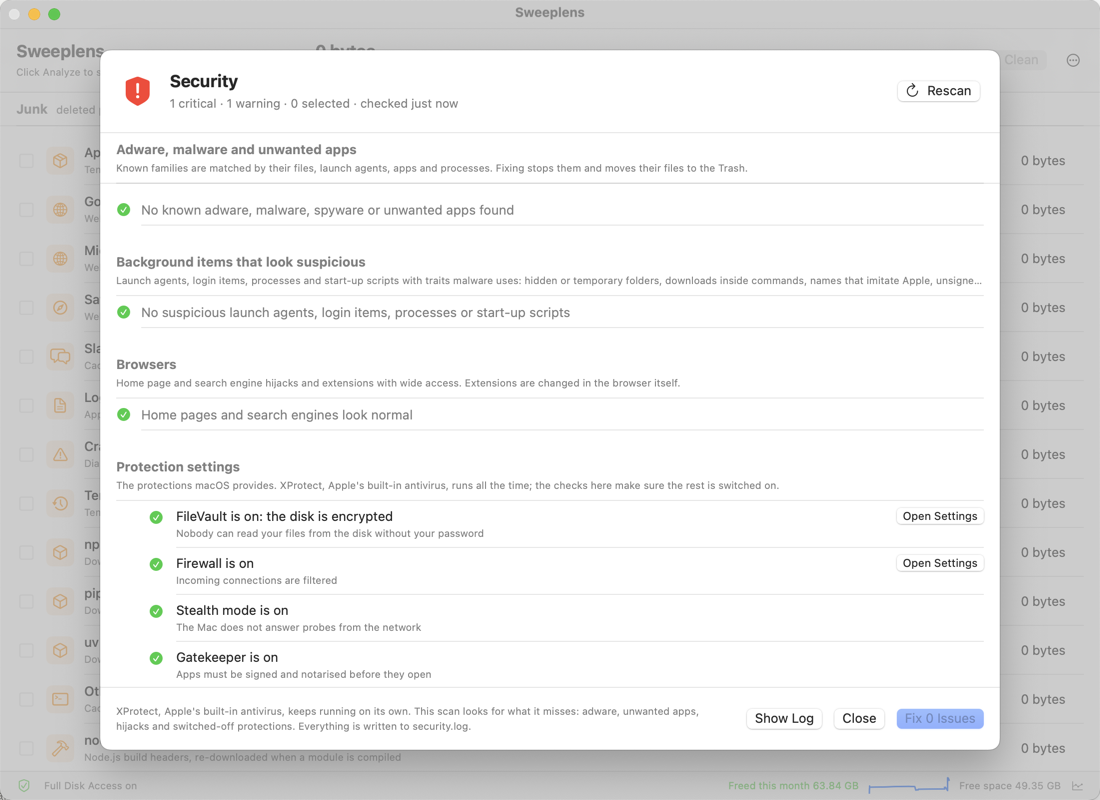Image resolution: width=1100 pixels, height=800 pixels.
Task: Click green check next to Firewall is on
Action: coord(156,564)
